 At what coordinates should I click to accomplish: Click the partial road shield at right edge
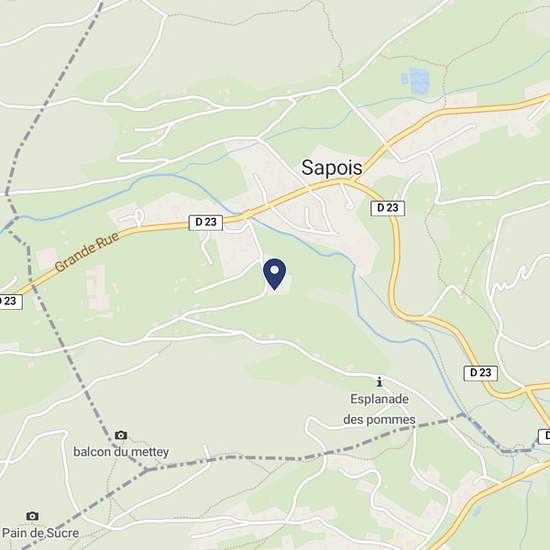[x=544, y=436]
